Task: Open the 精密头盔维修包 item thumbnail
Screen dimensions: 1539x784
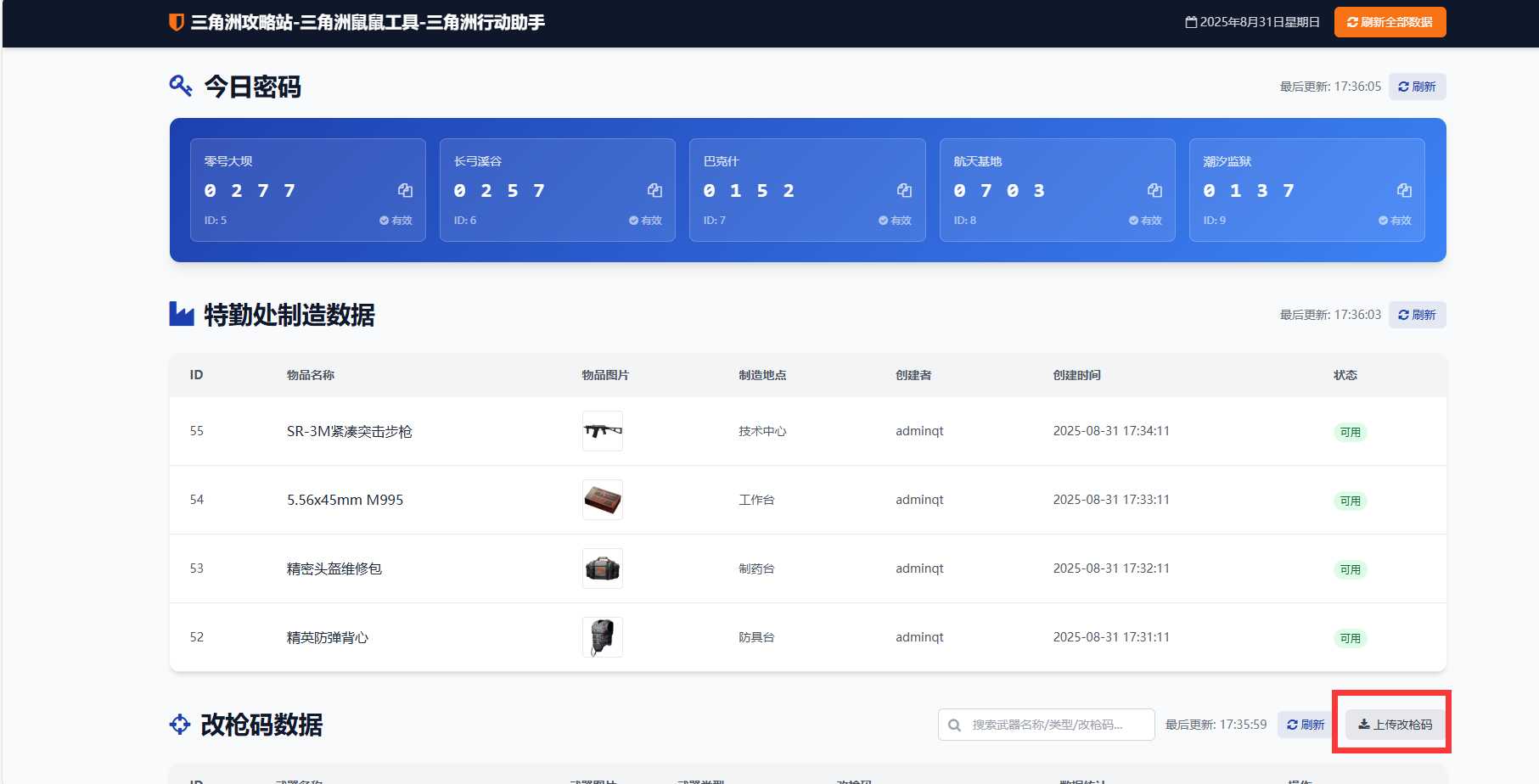Action: [603, 568]
